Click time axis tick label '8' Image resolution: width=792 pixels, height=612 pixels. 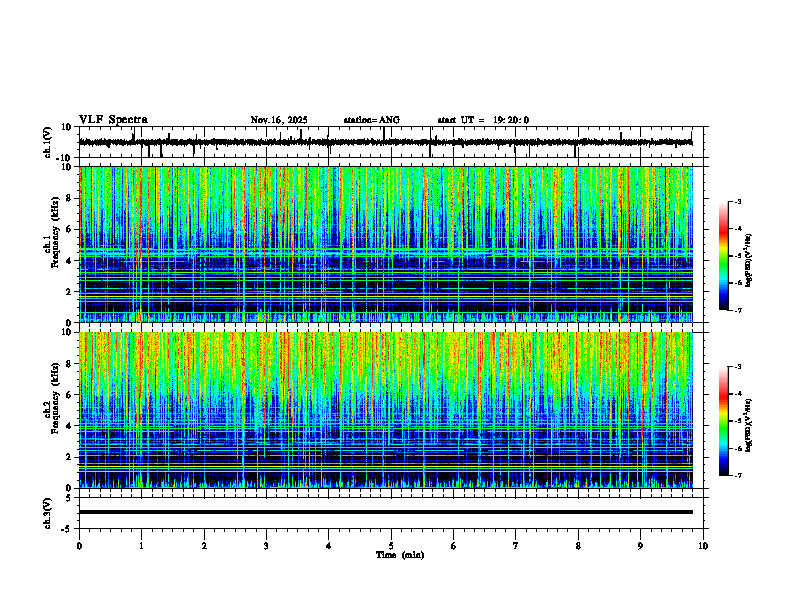[x=578, y=546]
